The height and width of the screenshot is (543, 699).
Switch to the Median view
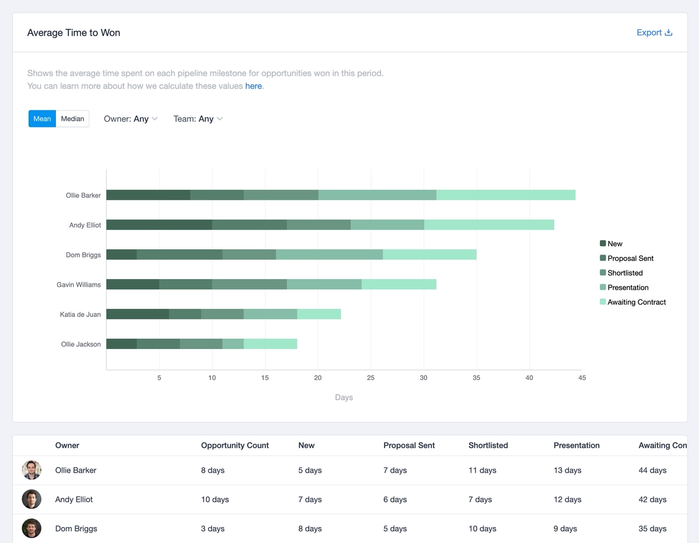[x=72, y=119]
